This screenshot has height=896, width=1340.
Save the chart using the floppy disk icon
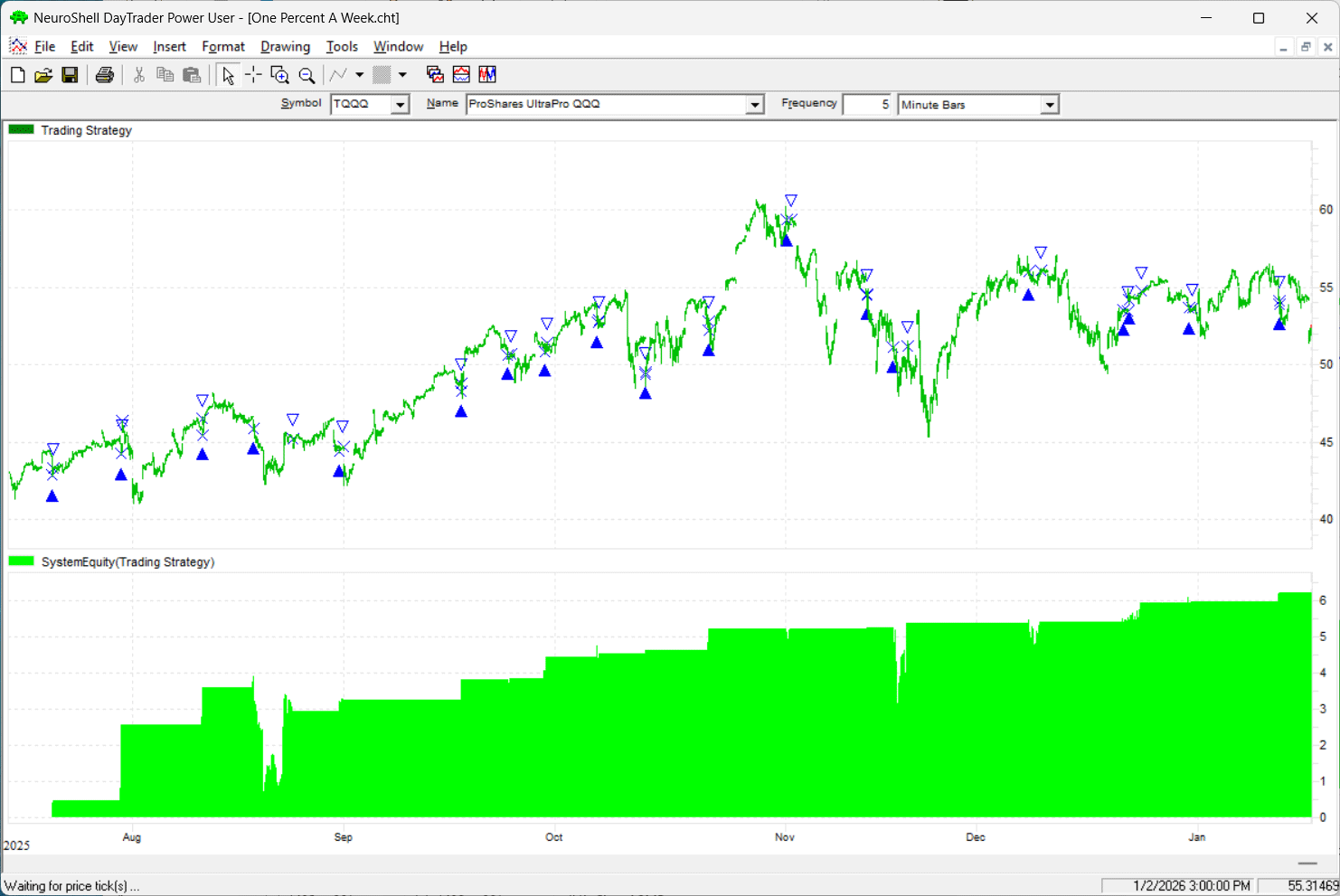coord(70,75)
